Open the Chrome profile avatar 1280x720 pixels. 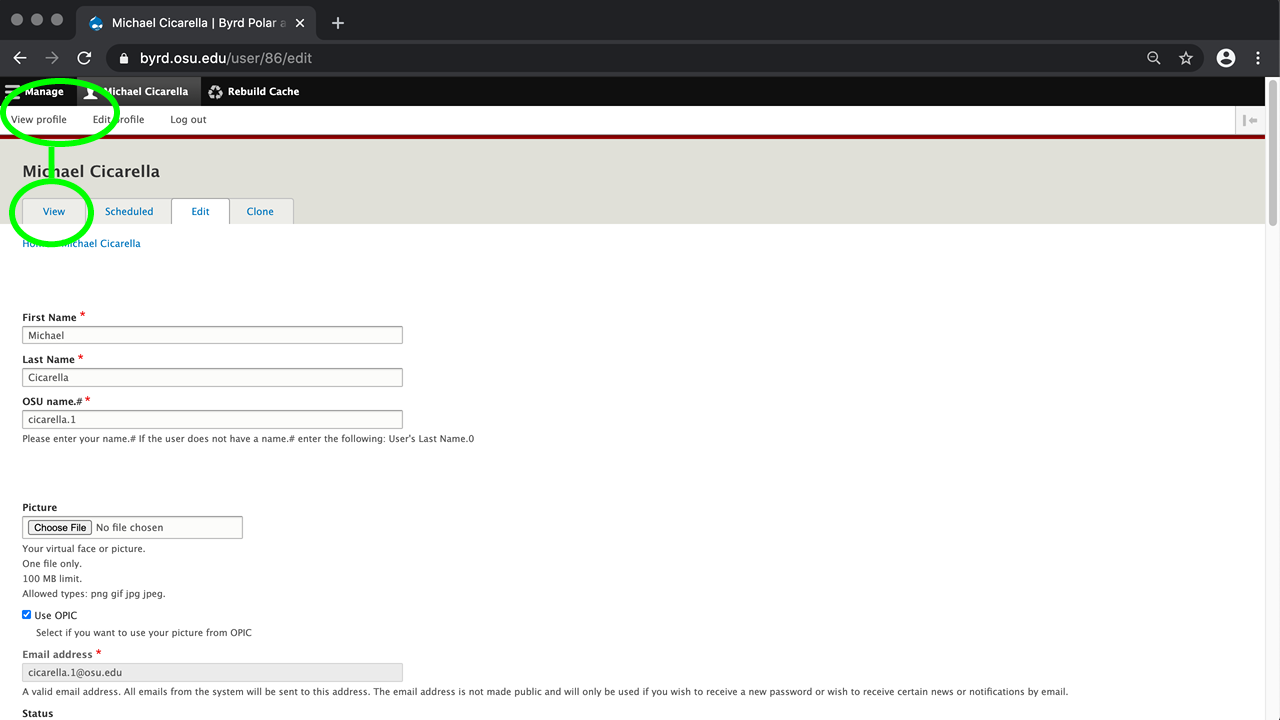click(1226, 58)
